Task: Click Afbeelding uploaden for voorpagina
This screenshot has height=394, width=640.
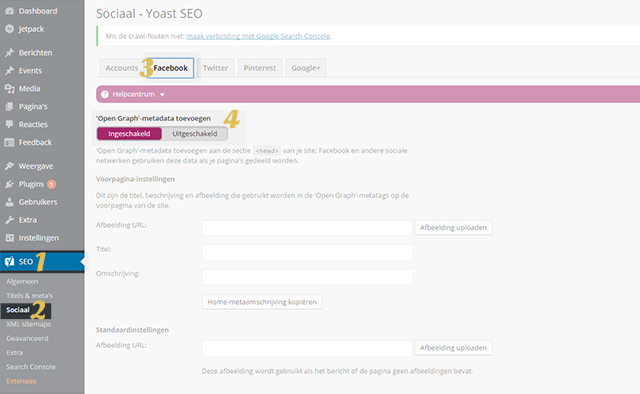Action: pos(453,227)
